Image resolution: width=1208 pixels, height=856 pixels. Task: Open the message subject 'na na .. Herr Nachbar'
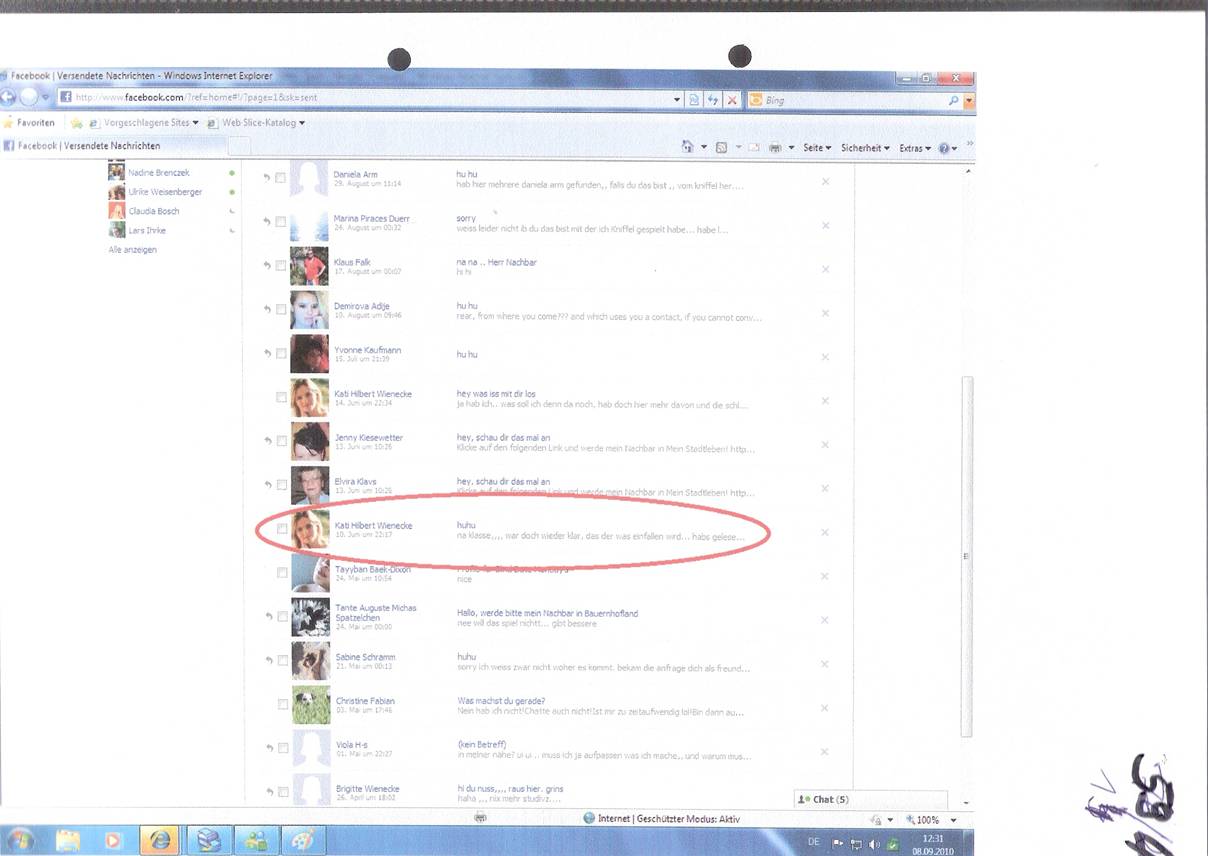tap(496, 262)
